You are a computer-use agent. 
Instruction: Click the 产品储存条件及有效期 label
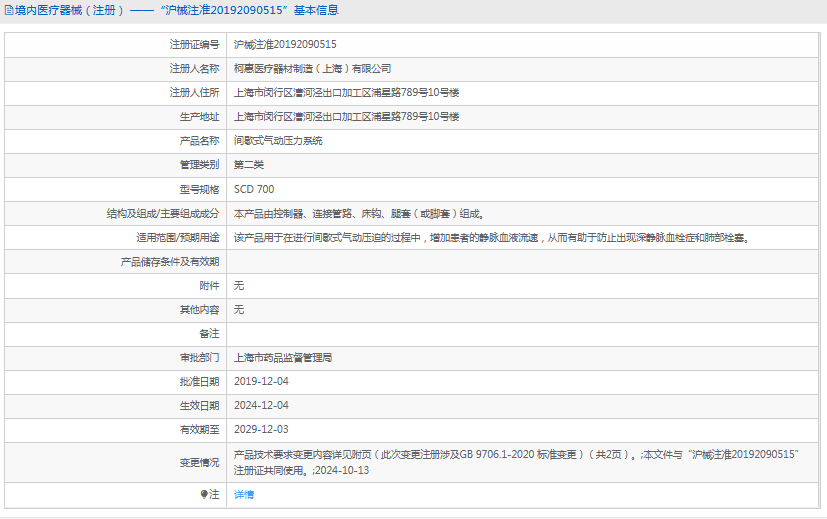coord(170,262)
